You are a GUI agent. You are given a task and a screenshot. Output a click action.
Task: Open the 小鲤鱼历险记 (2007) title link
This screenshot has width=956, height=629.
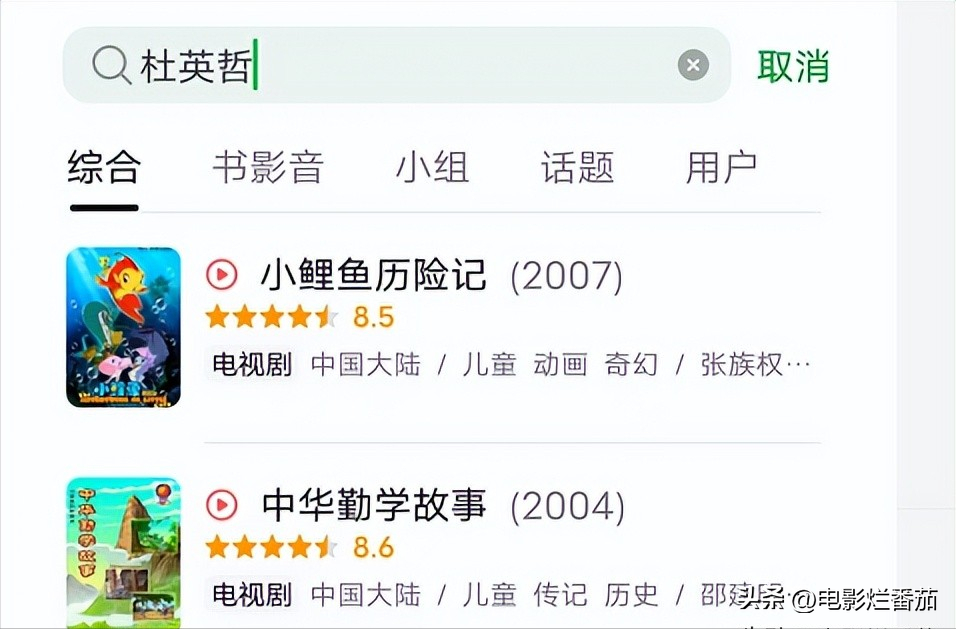click(442, 275)
